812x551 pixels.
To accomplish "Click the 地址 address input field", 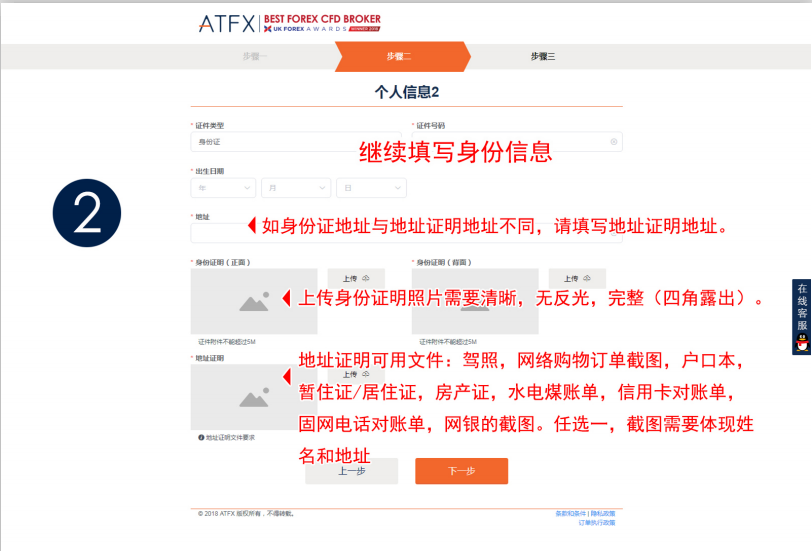I will click(x=407, y=234).
